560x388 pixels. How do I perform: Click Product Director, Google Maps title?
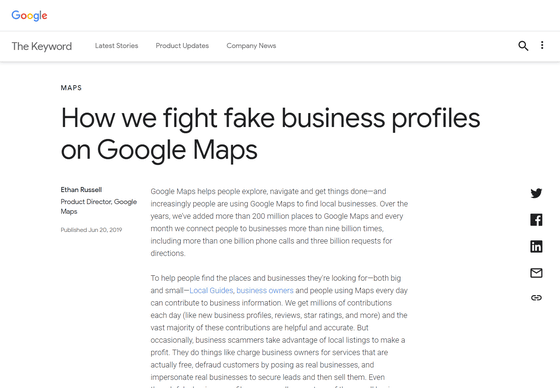(x=99, y=207)
